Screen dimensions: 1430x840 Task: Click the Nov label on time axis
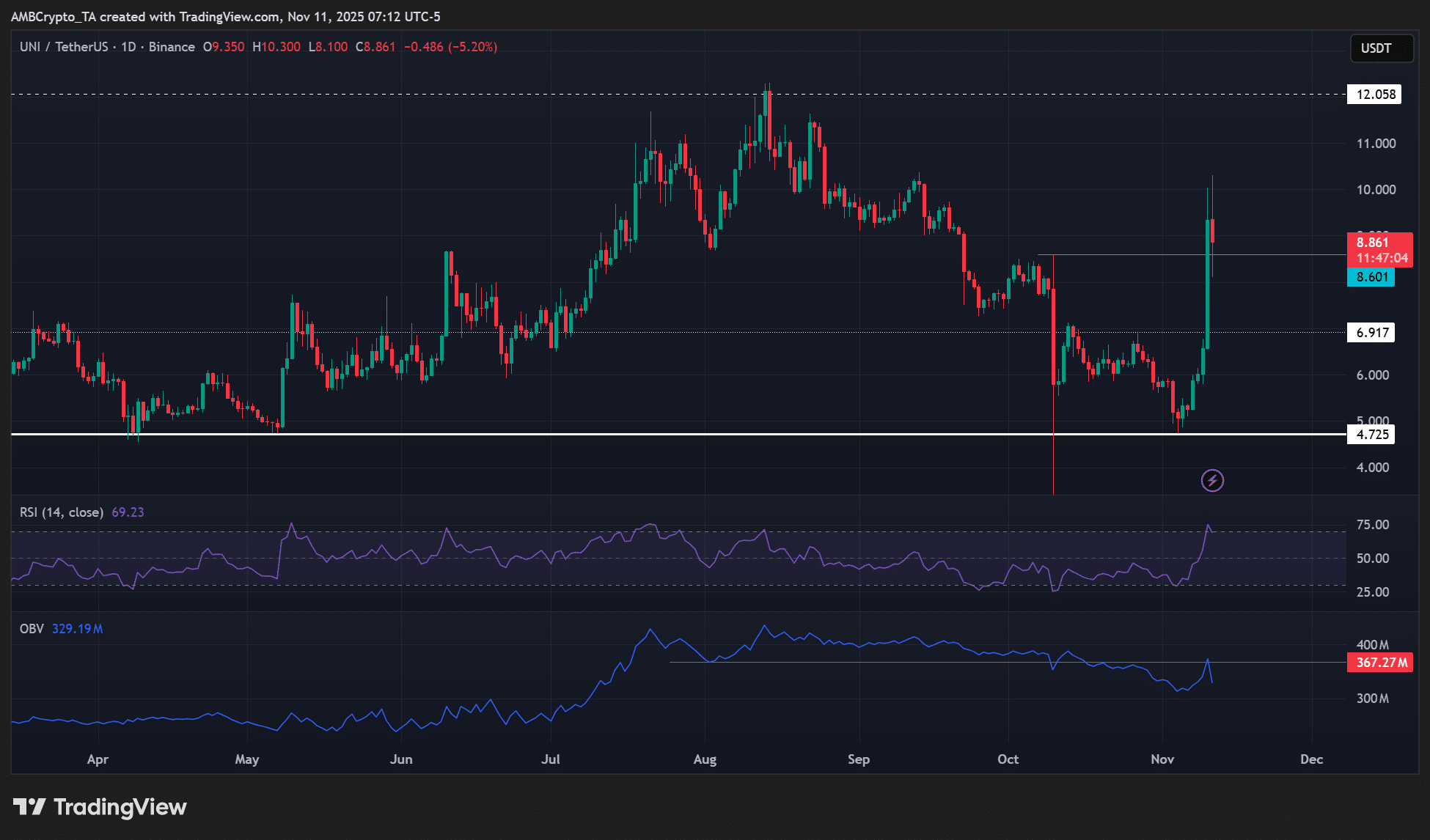point(1162,759)
